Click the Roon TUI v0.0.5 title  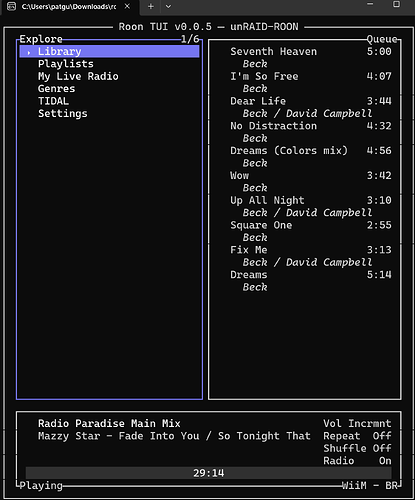[165, 27]
